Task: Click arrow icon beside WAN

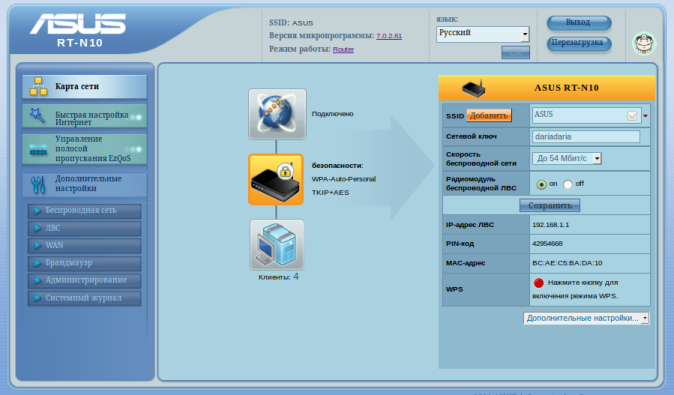Action: (x=37, y=245)
